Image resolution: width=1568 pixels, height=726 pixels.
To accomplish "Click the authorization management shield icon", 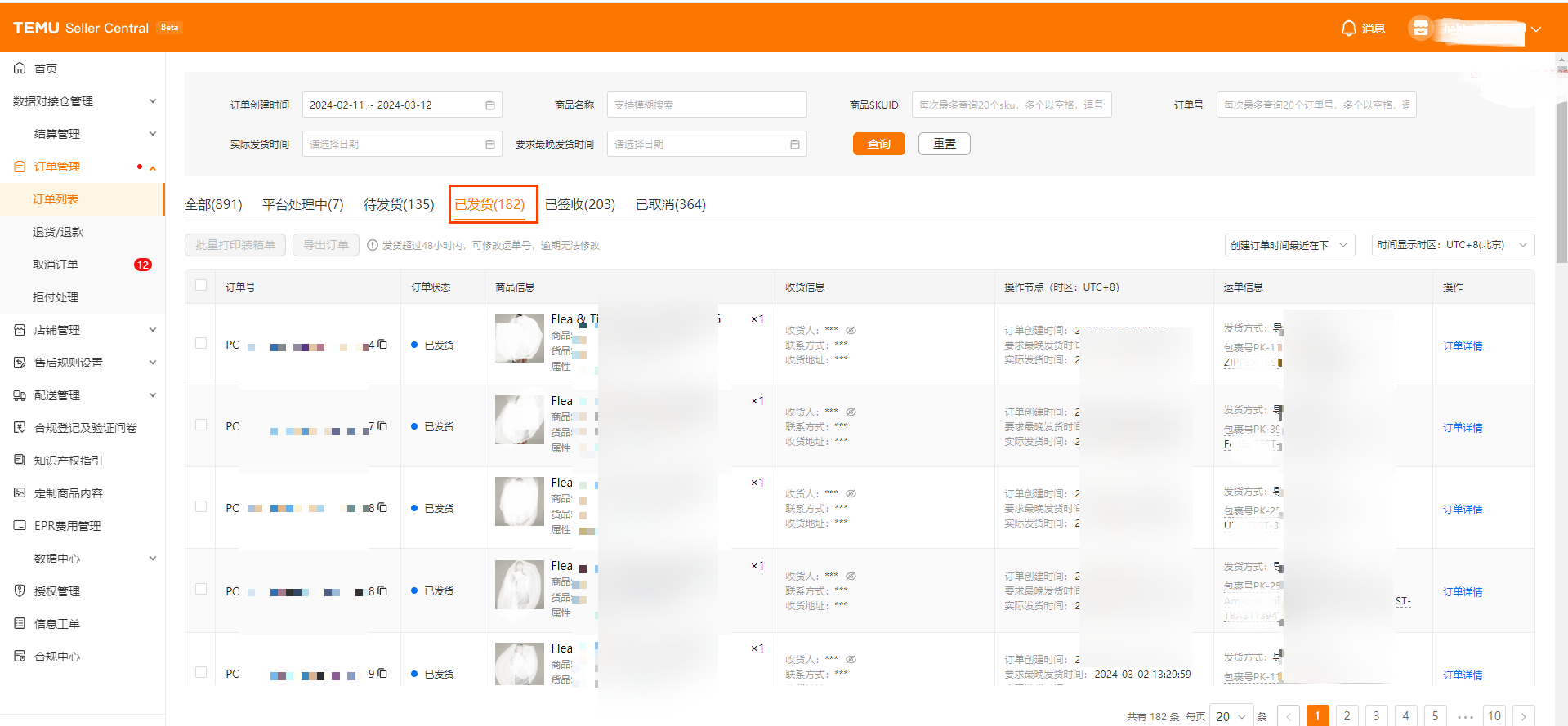I will coord(20,591).
